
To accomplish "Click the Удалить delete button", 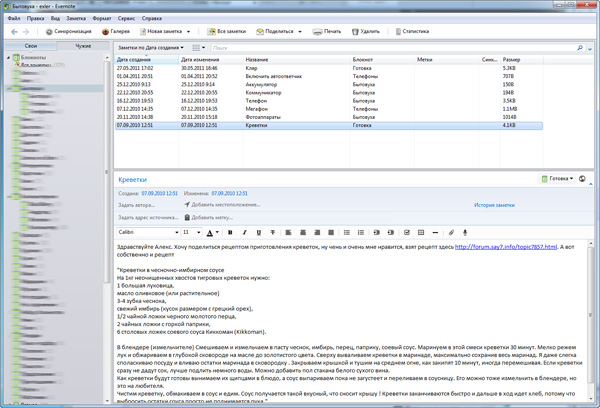I will (367, 32).
